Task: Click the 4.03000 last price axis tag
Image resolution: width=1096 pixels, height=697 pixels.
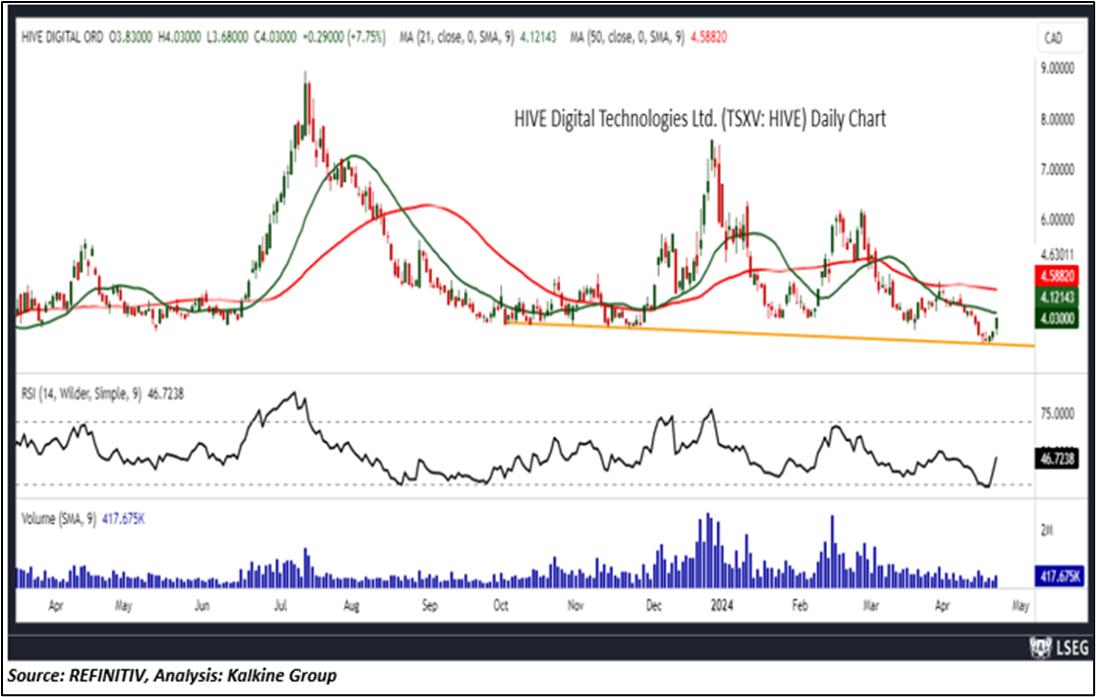Action: (x=1056, y=318)
